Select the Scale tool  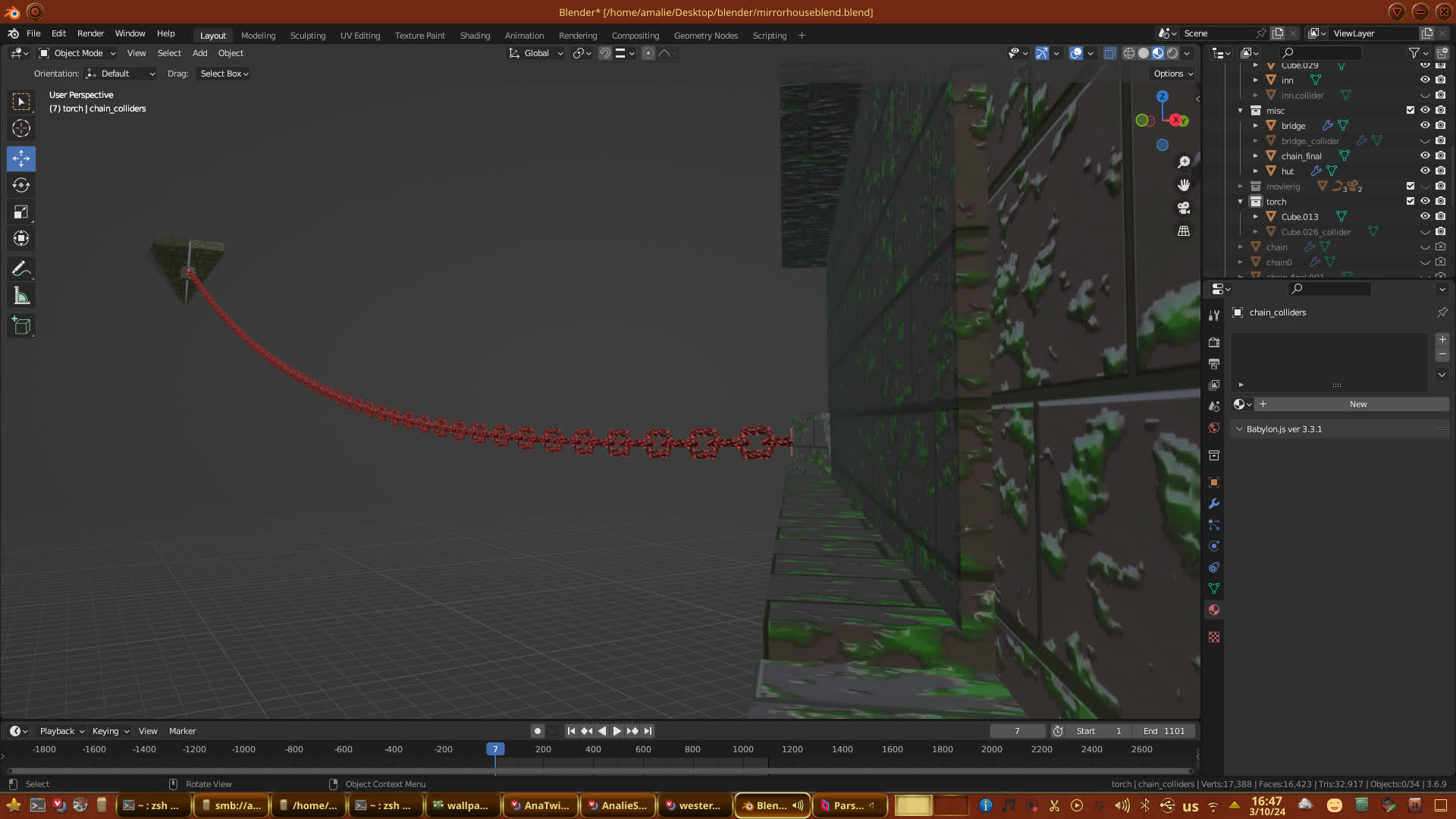pos(21,212)
